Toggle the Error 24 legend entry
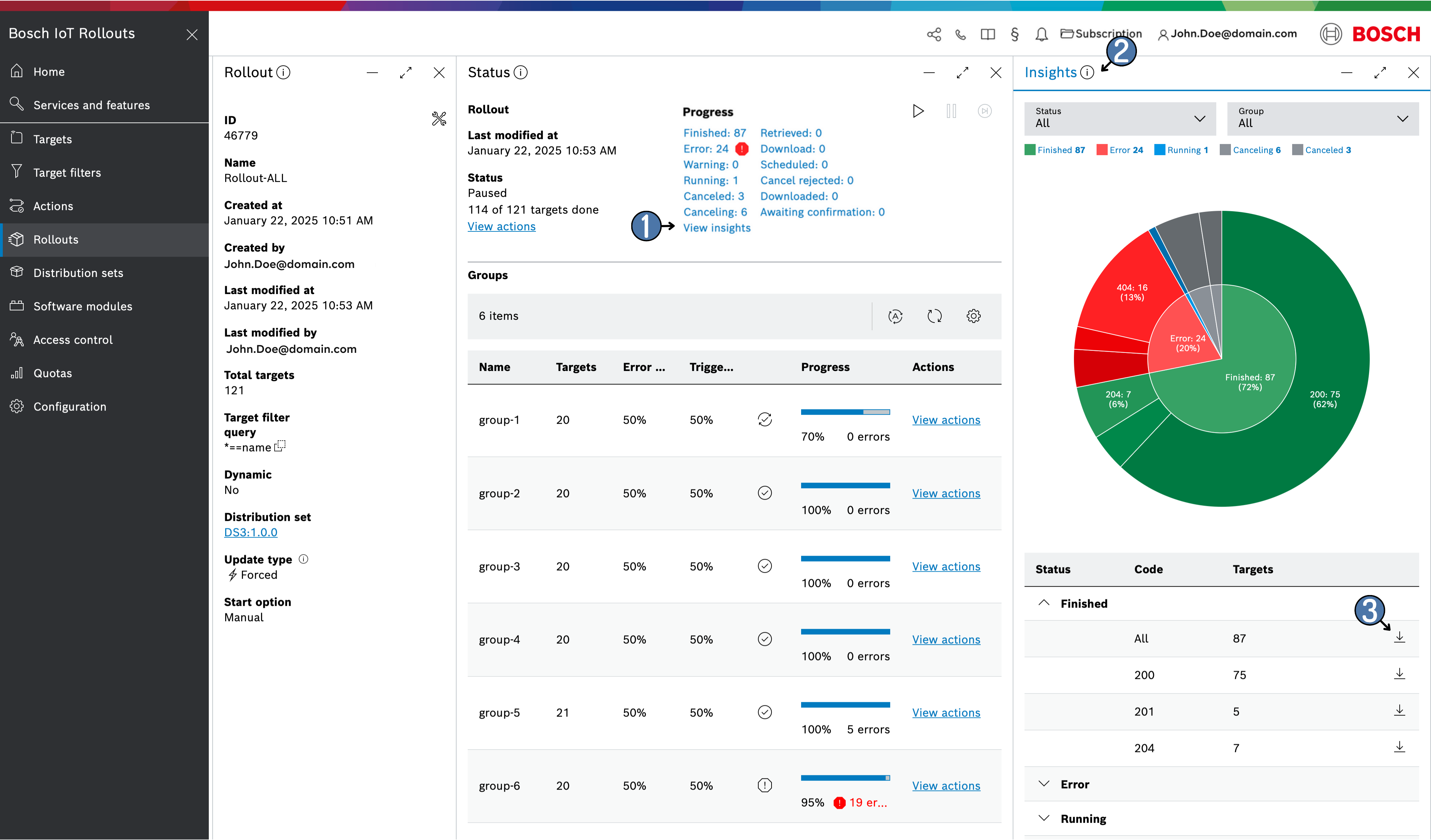The height and width of the screenshot is (840, 1431). pos(1120,150)
